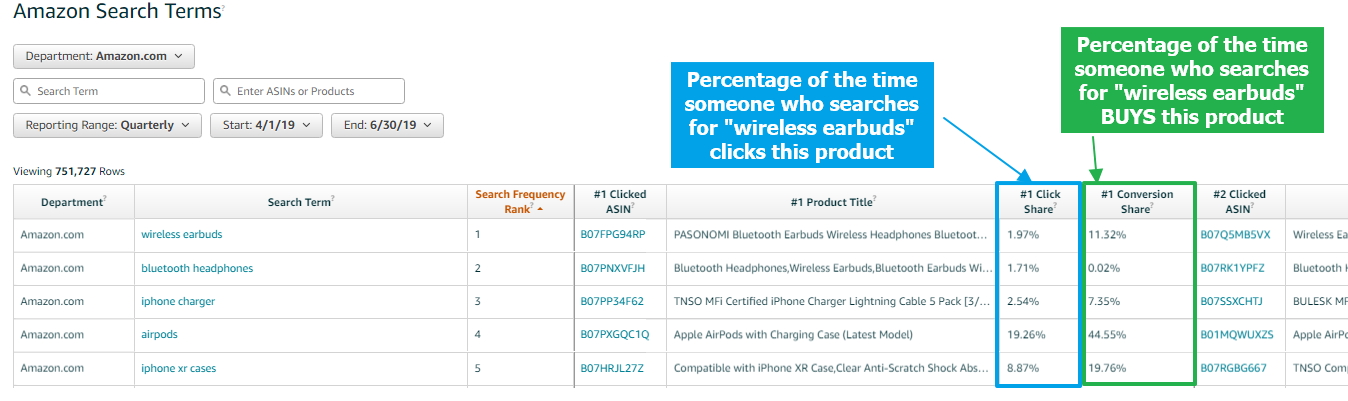Open the End date 6/30/19 dropdown

(387, 125)
